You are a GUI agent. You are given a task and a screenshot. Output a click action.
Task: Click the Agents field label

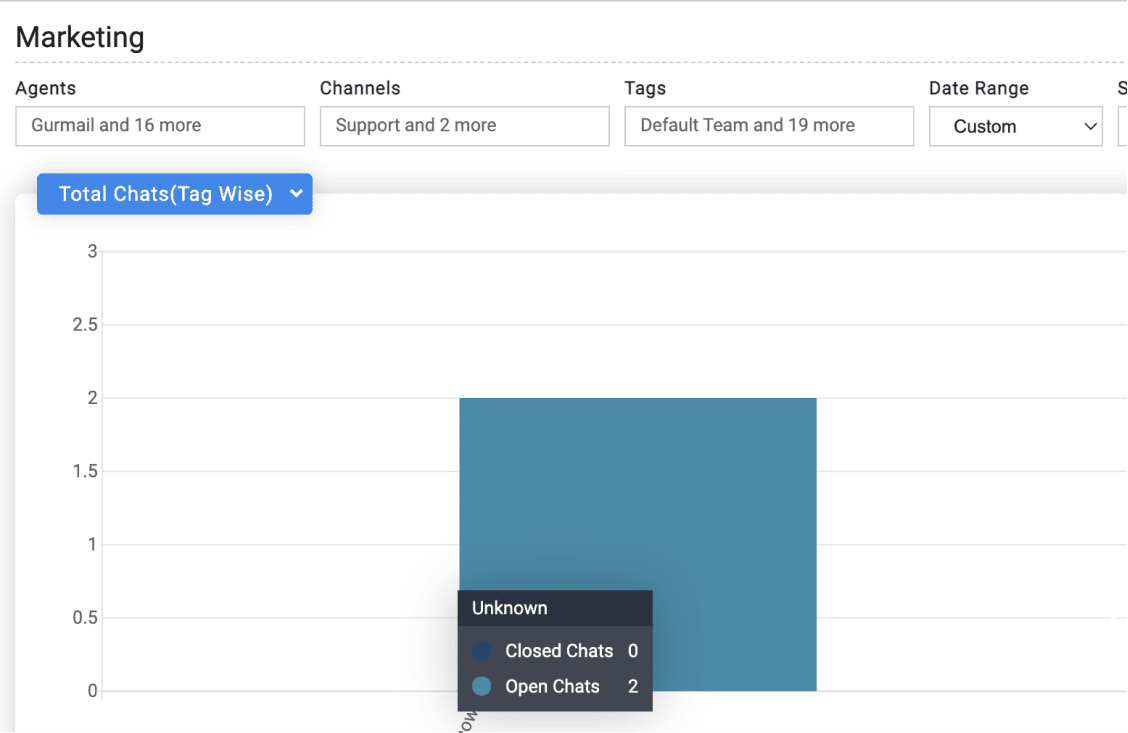coord(46,88)
